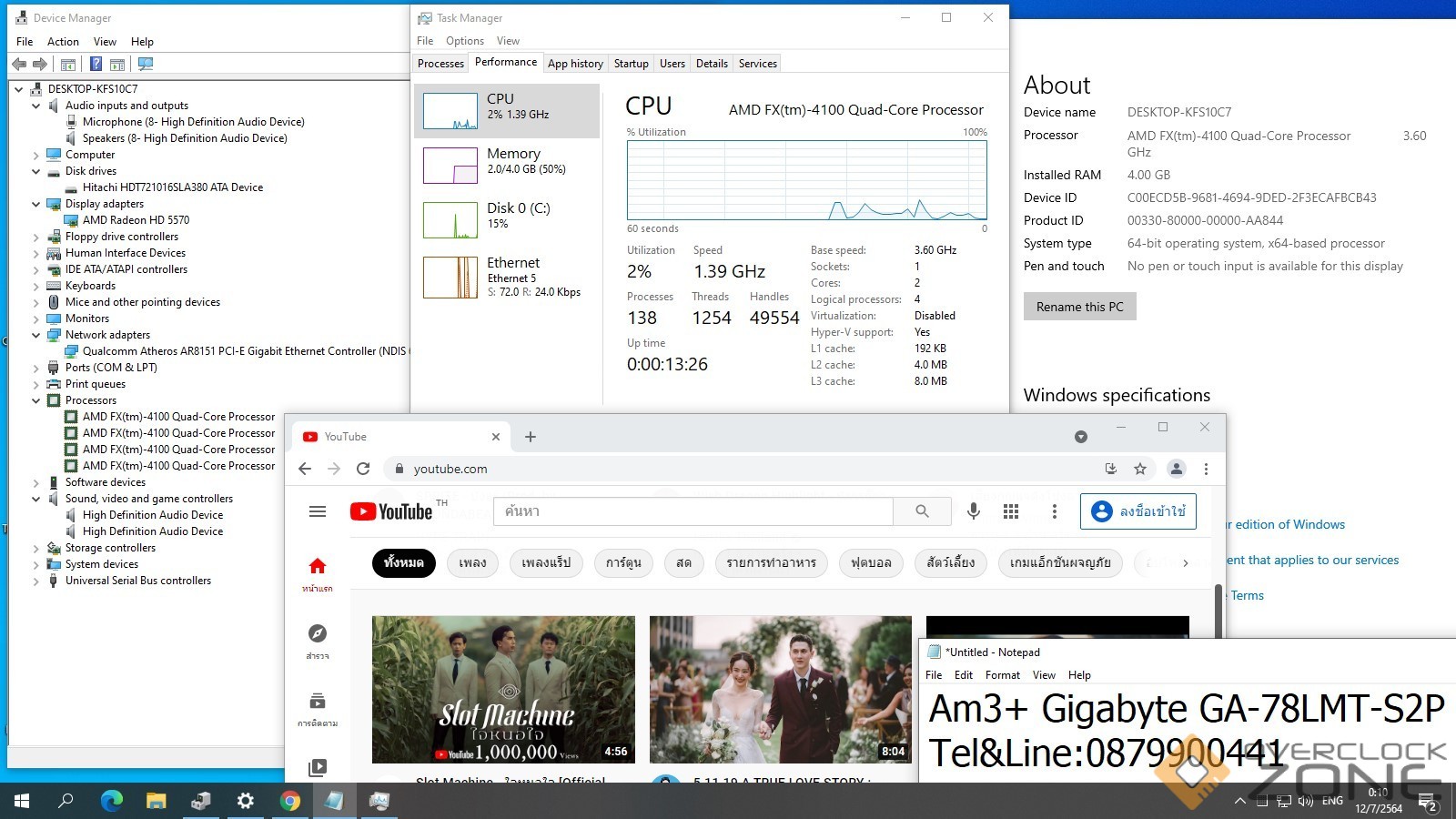The image size is (1456, 819).
Task: Click the YouTube sign-in button
Action: click(x=1137, y=511)
